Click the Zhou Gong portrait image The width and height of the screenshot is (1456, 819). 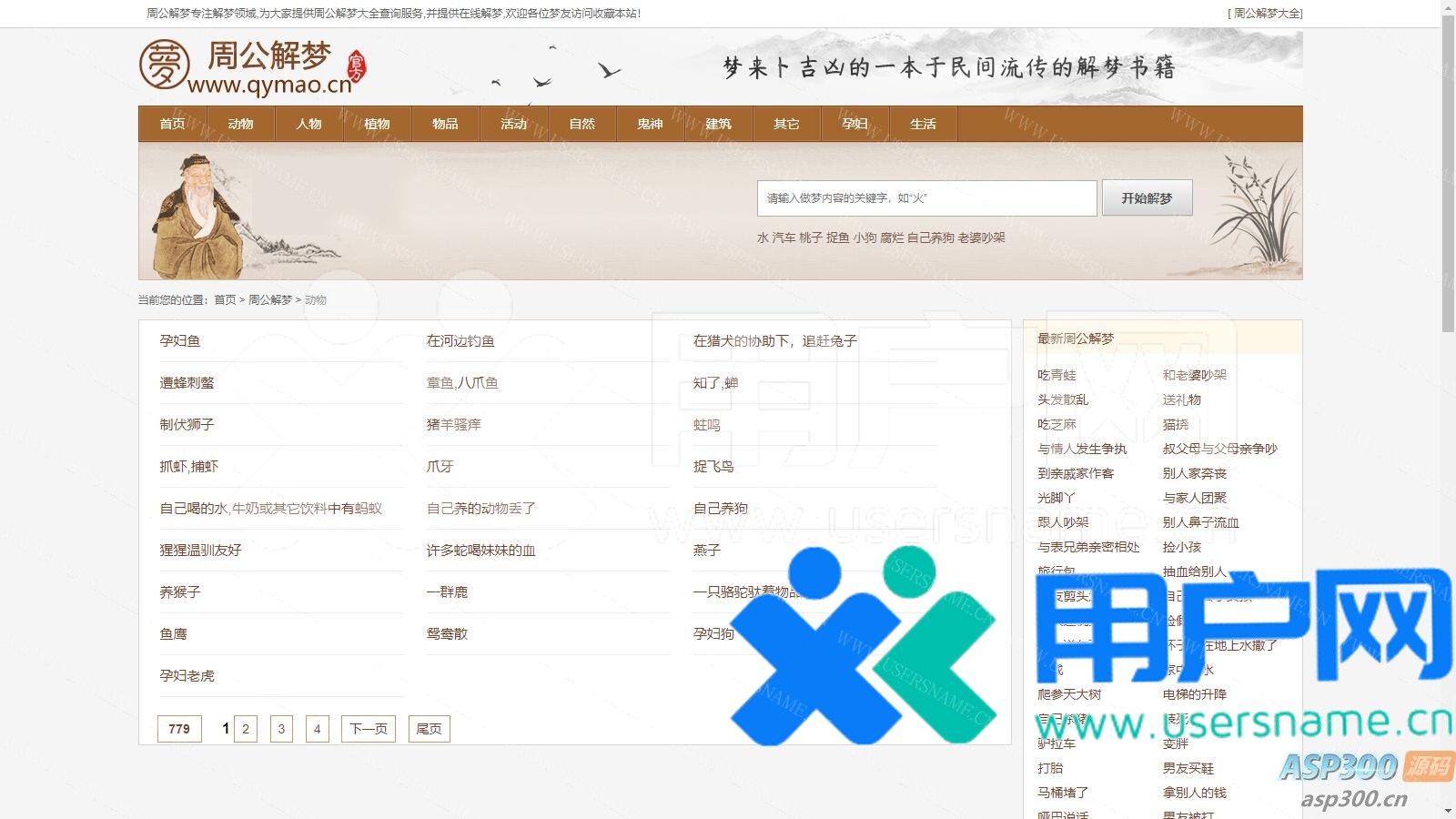198,216
